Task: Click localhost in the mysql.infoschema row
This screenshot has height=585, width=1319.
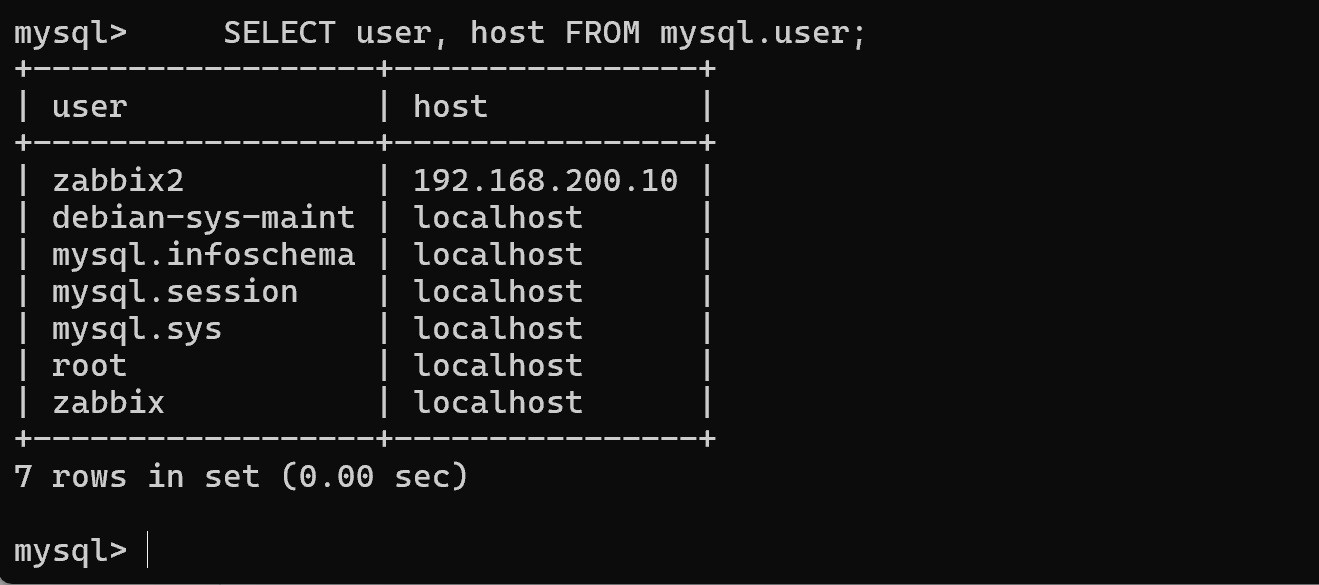Action: point(498,254)
